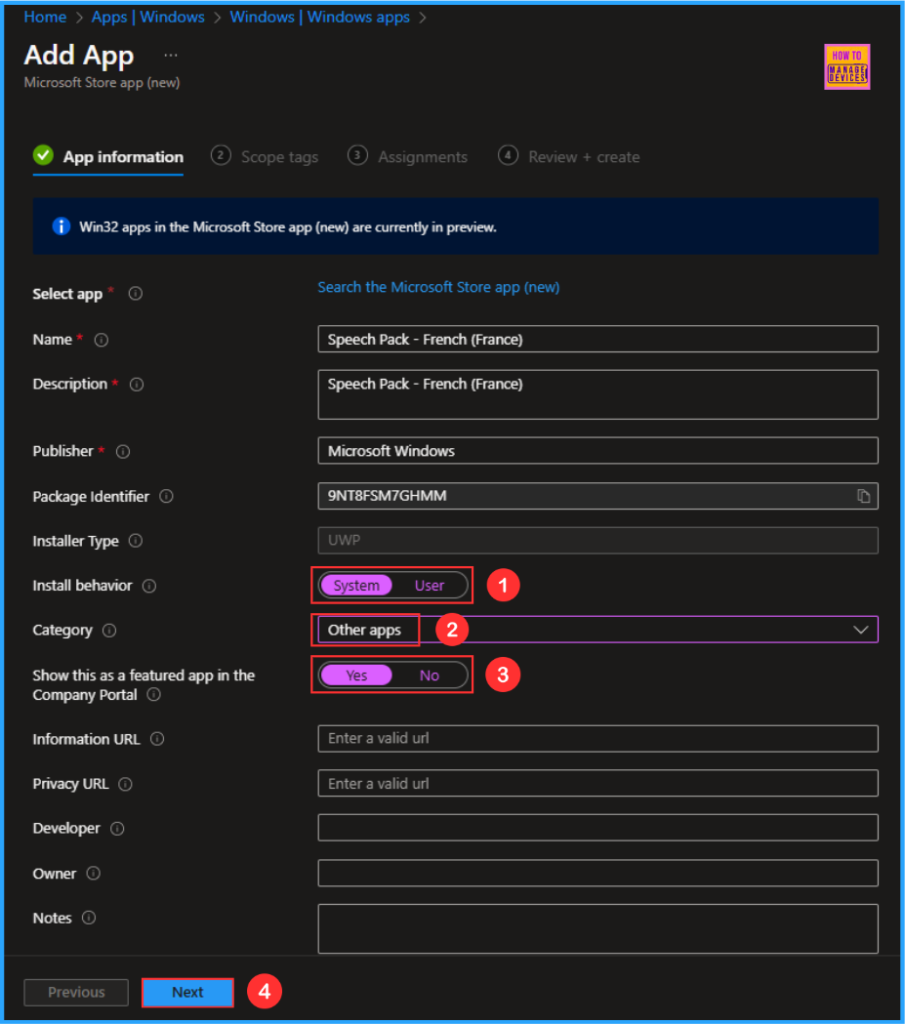Open Apps | Windows breadcrumb
905x1024 pixels.
tap(148, 17)
